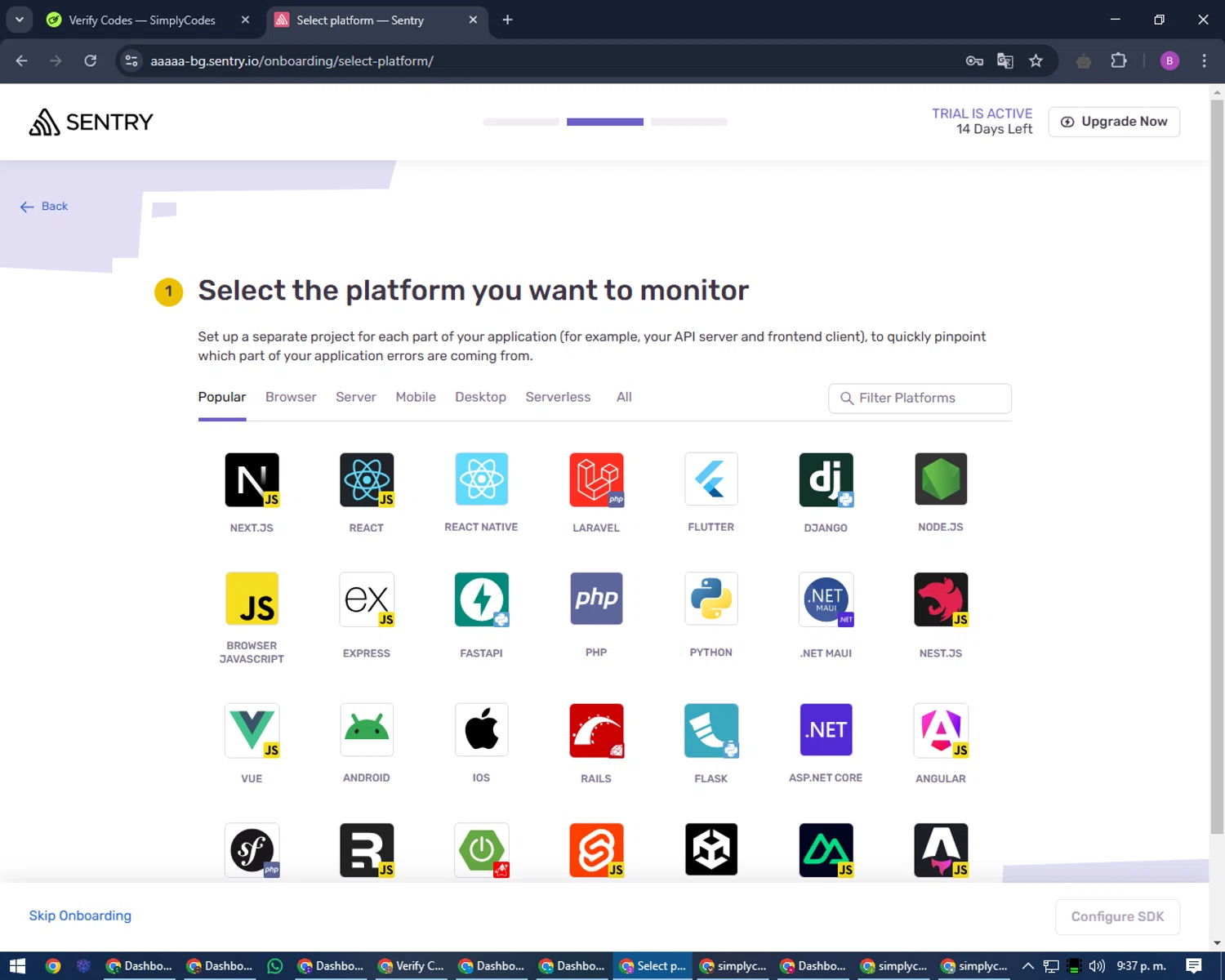Open the Mobile platforms tab
Screen dimensions: 1225x980
[x=416, y=397]
